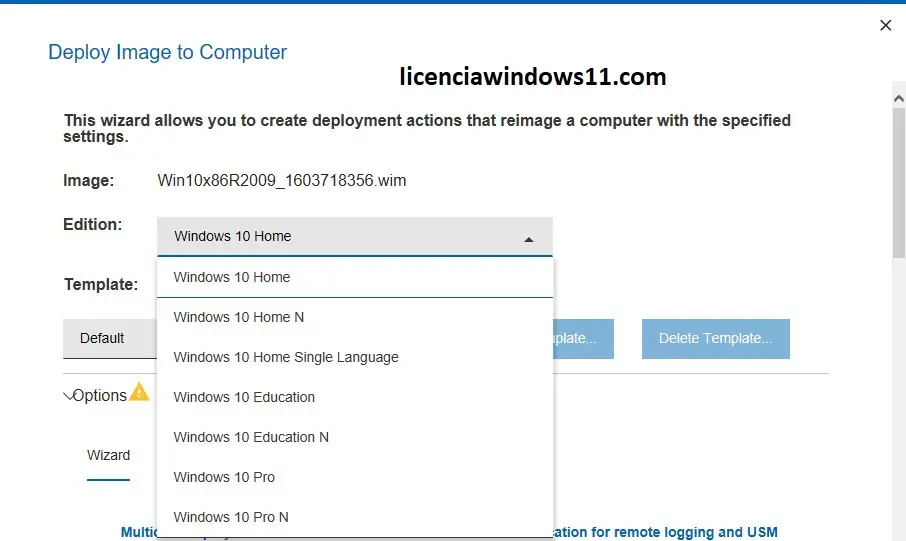Image resolution: width=906 pixels, height=541 pixels.
Task: Click the partially hidden template button ending 'plate...'
Action: (583, 339)
